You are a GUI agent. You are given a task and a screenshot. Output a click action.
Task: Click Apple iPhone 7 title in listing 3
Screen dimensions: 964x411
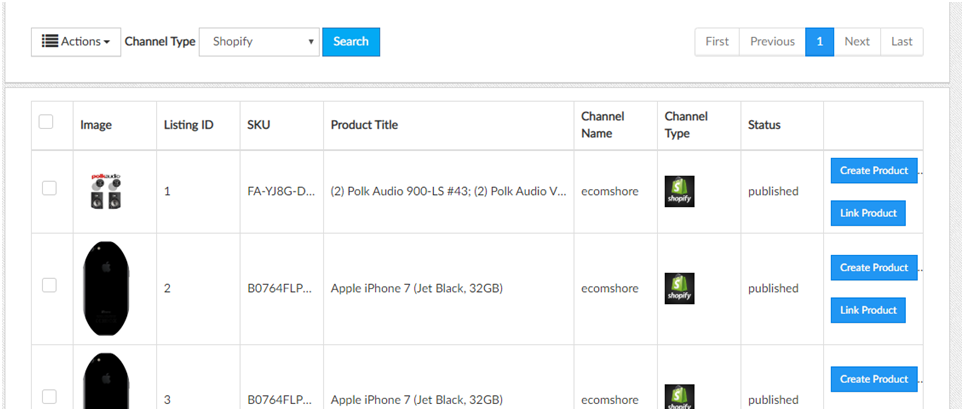416,400
